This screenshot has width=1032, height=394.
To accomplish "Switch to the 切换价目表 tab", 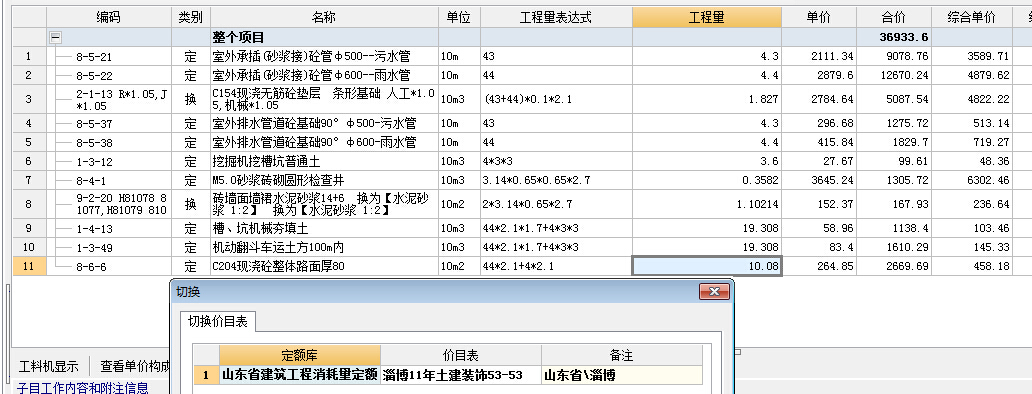I will 218,322.
